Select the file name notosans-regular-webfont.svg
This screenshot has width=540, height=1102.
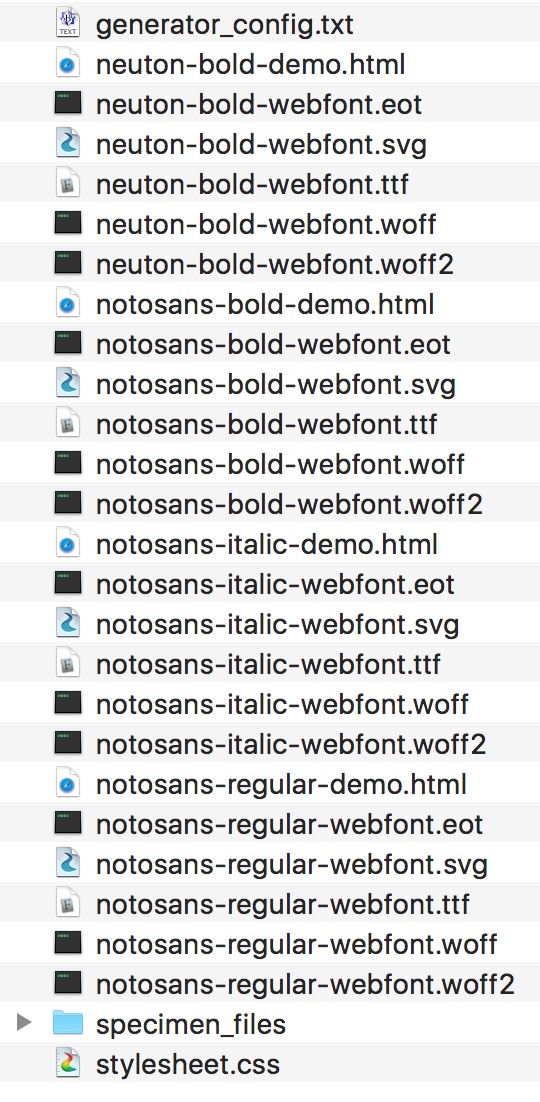292,867
